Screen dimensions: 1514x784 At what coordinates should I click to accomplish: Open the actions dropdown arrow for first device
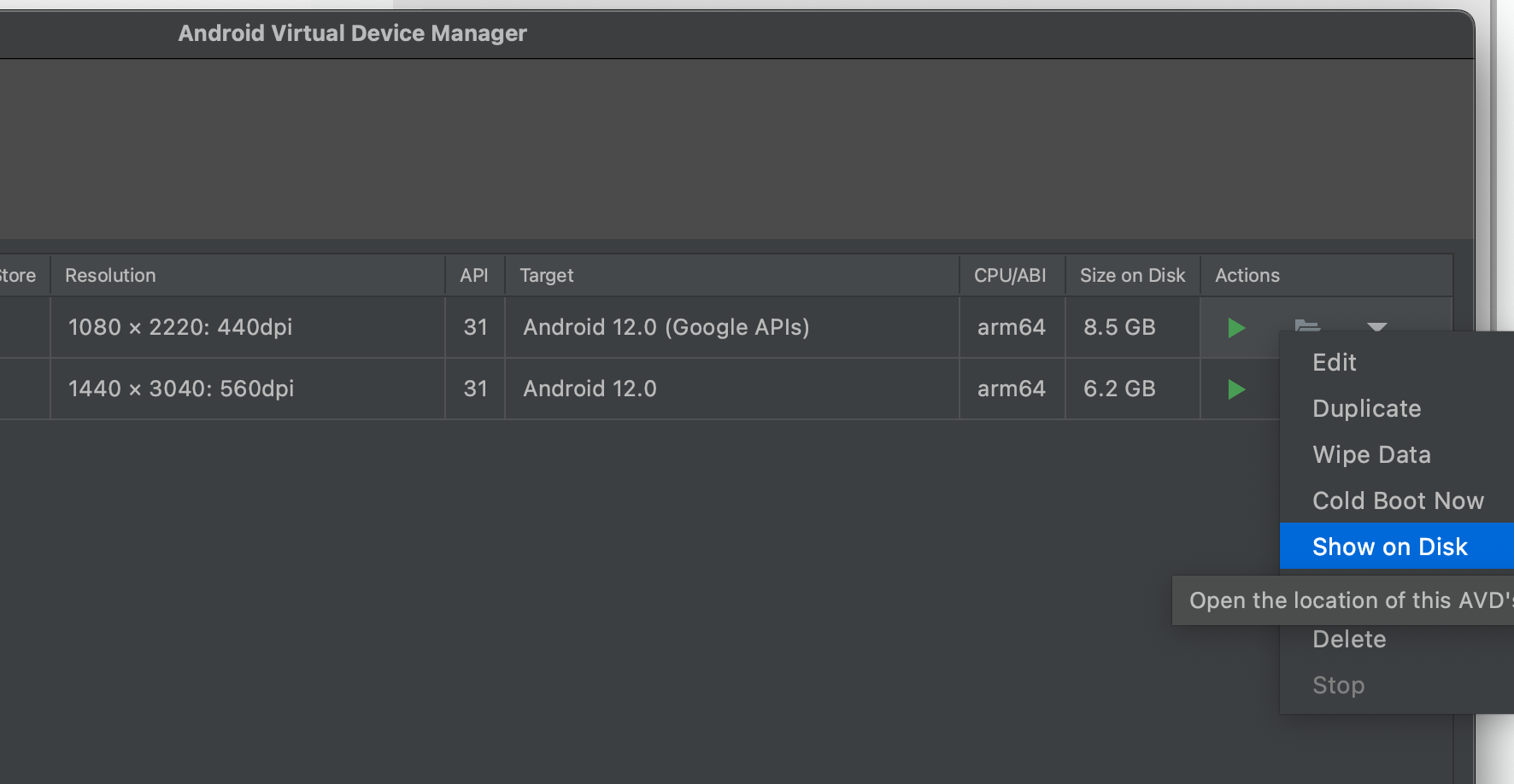pos(1376,326)
